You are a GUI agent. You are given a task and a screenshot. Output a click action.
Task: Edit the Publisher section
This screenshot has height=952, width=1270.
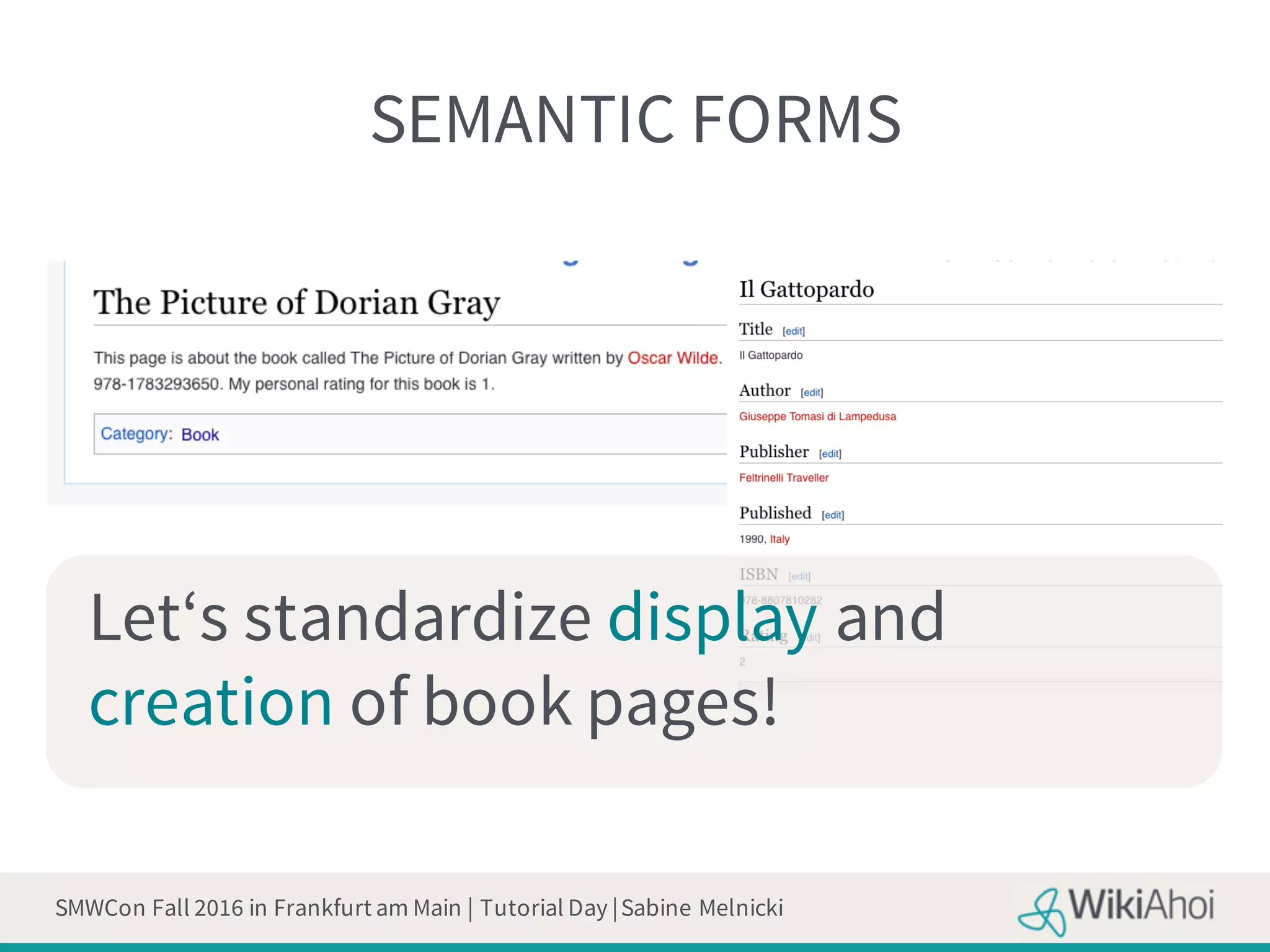(830, 454)
